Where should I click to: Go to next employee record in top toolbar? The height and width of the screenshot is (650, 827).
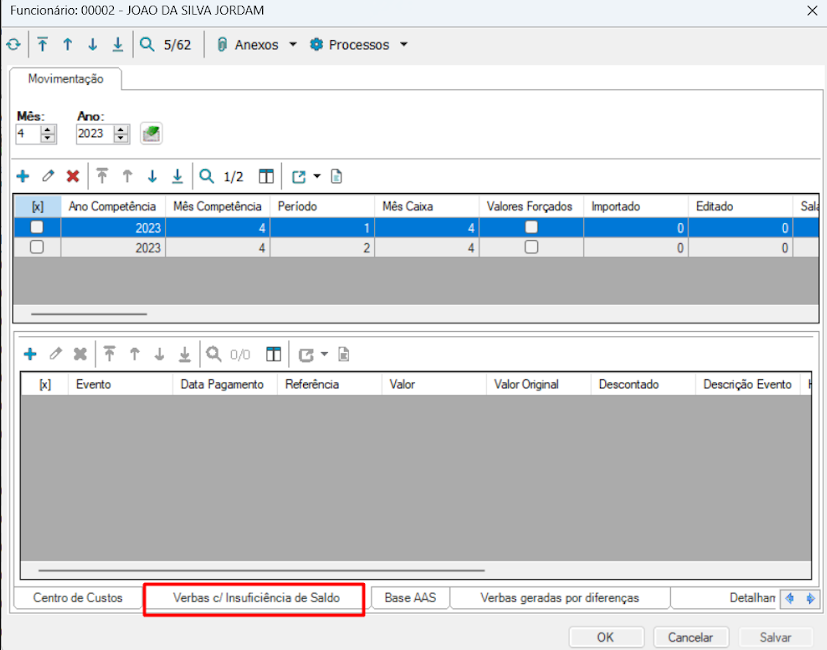click(93, 45)
